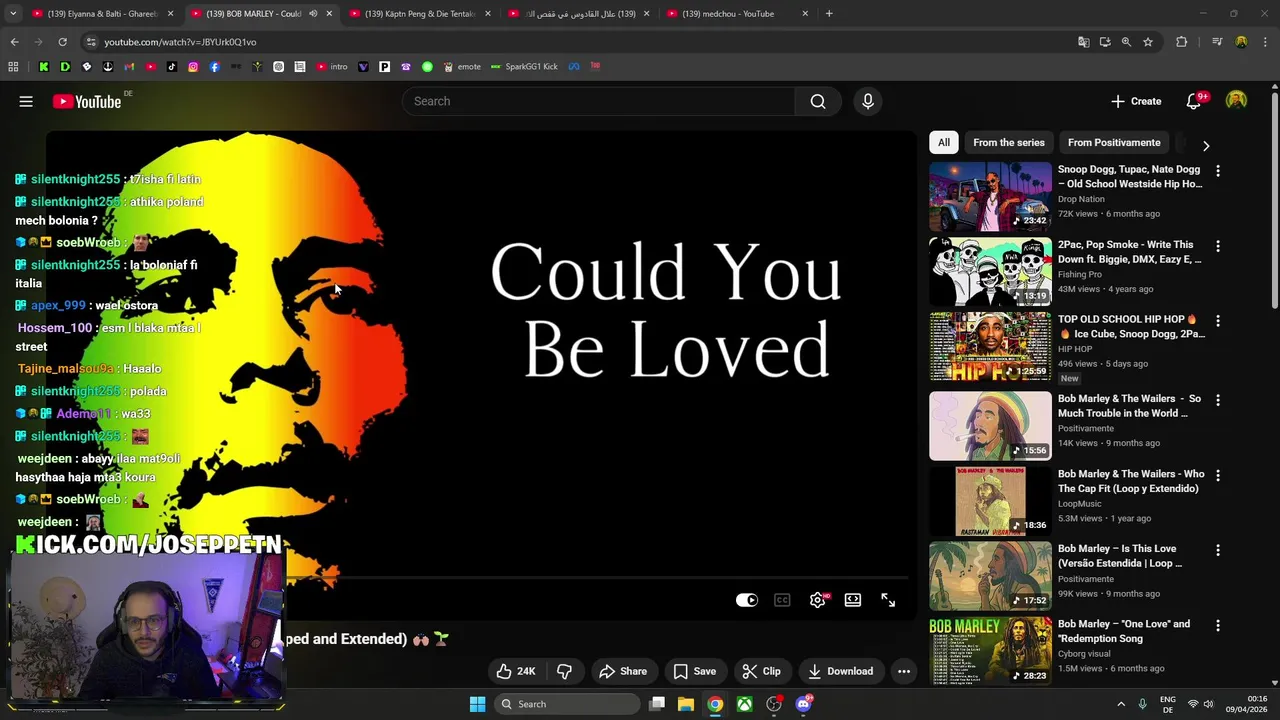Show hidden system tray icons chevron
1280x720 pixels.
(x=1120, y=704)
